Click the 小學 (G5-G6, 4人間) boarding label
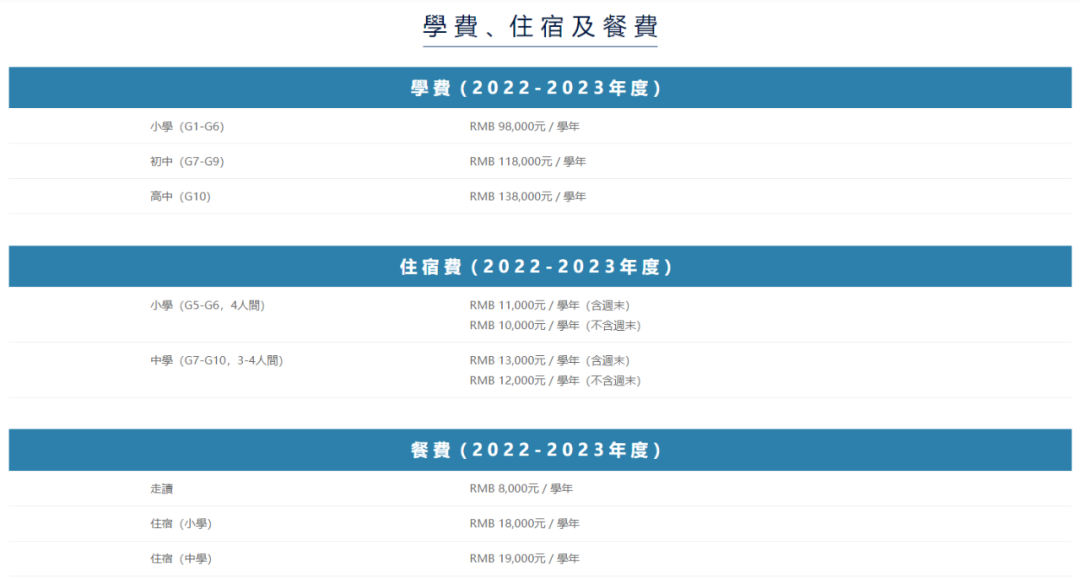This screenshot has height=578, width=1080. pos(207,305)
